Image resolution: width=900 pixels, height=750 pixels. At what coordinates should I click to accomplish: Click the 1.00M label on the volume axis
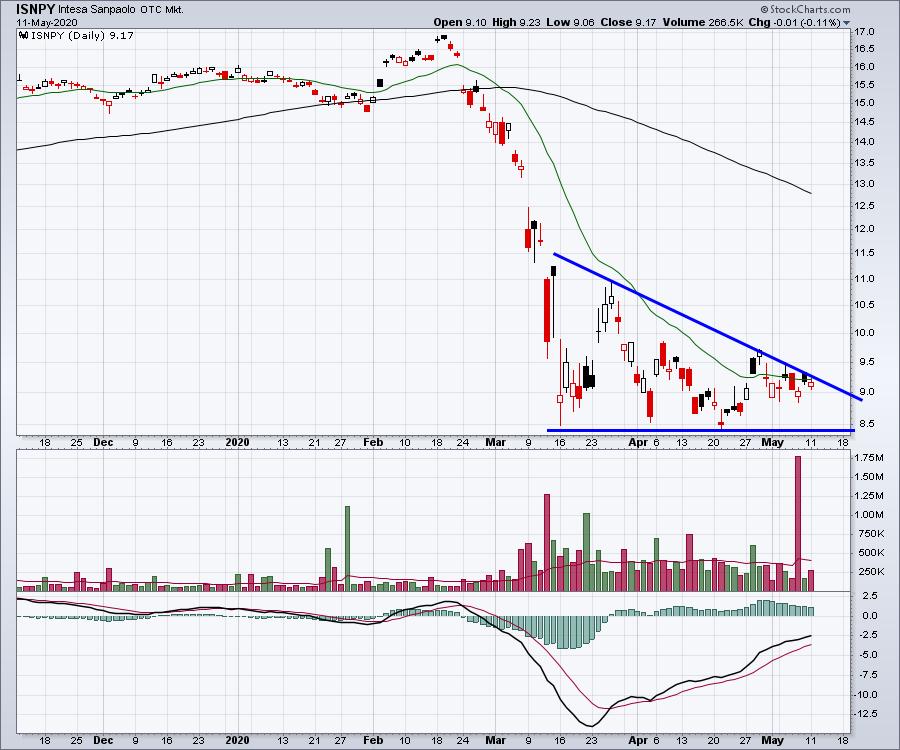click(868, 514)
